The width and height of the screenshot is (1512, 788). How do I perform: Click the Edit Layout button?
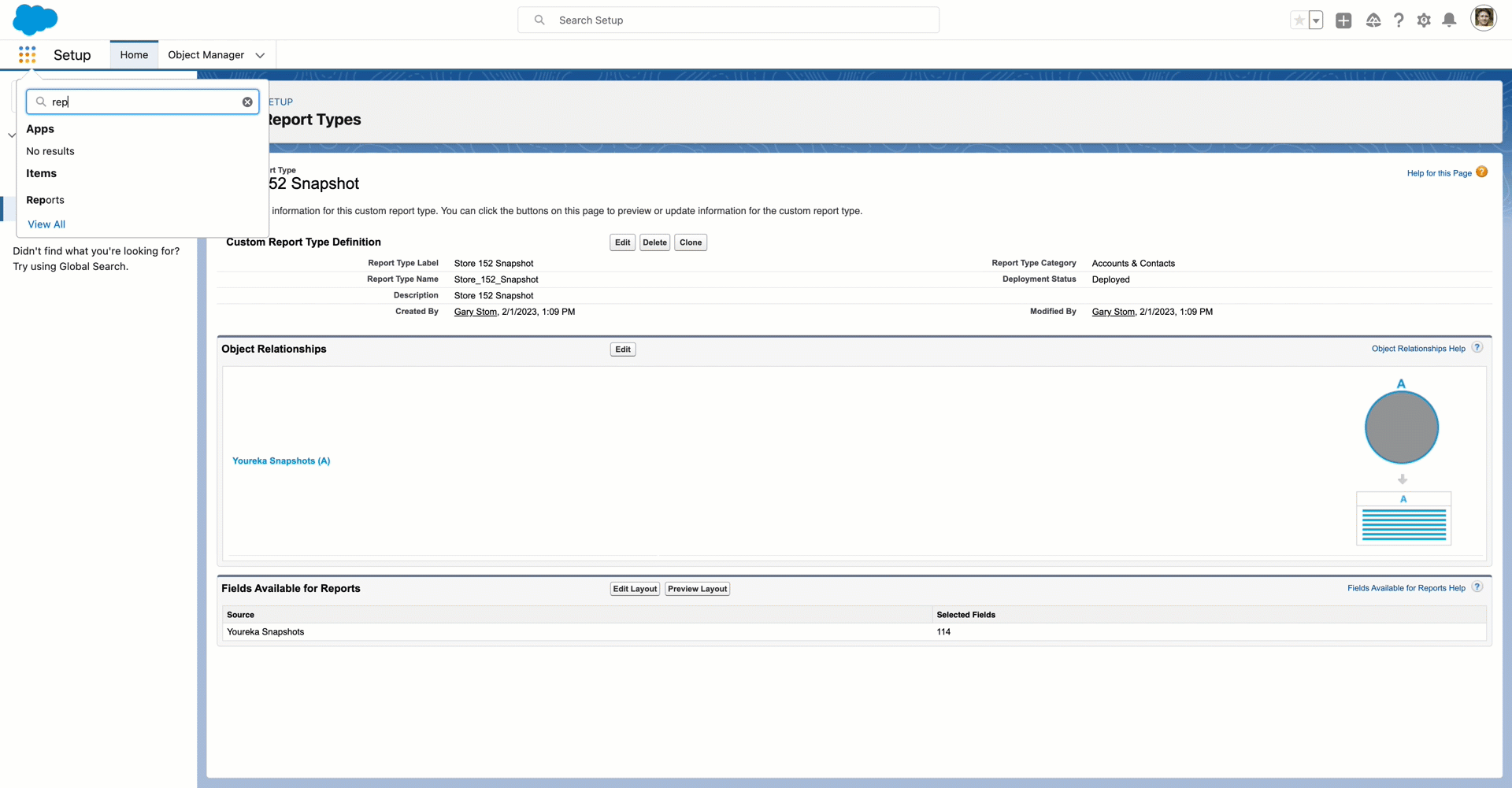tap(635, 589)
